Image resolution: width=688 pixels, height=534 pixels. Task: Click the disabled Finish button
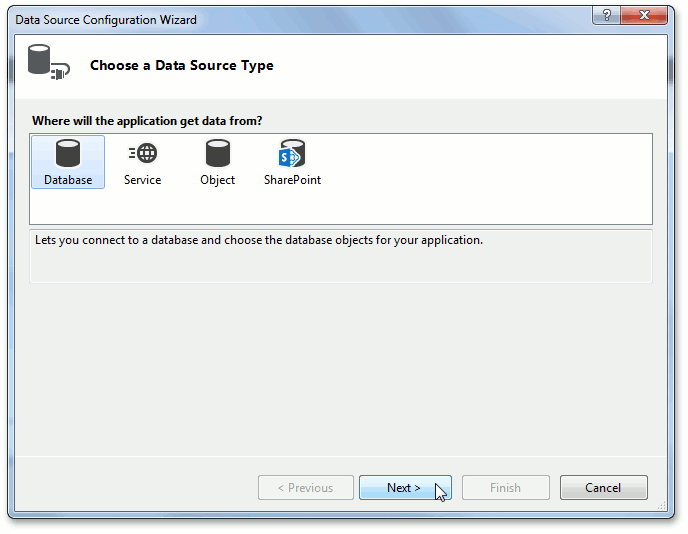point(505,488)
